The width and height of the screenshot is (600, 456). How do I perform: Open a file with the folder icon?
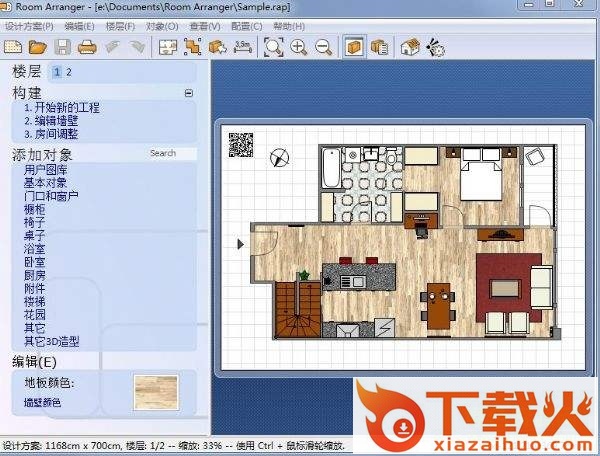click(x=38, y=47)
